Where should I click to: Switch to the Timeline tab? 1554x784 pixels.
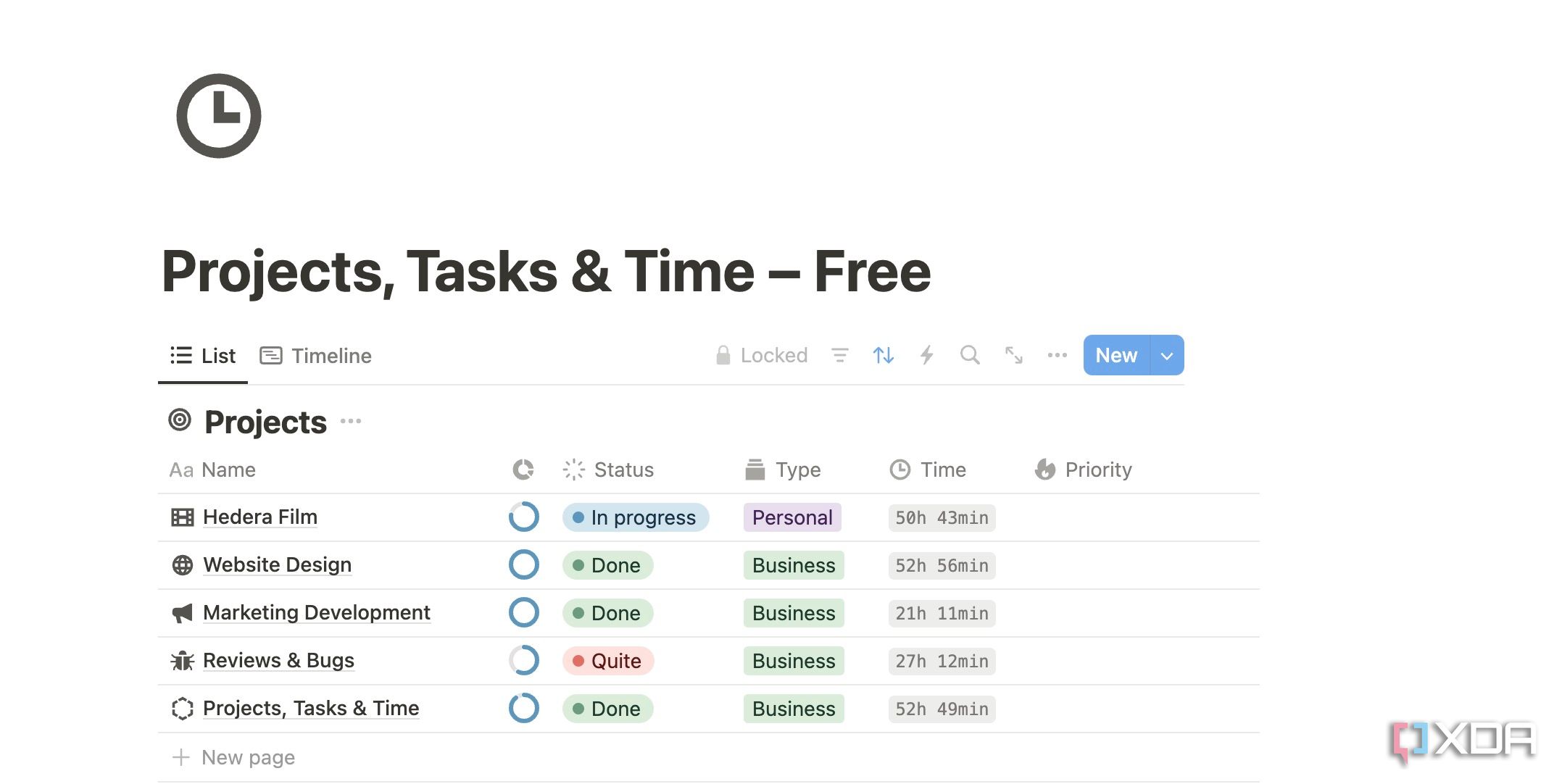(317, 356)
